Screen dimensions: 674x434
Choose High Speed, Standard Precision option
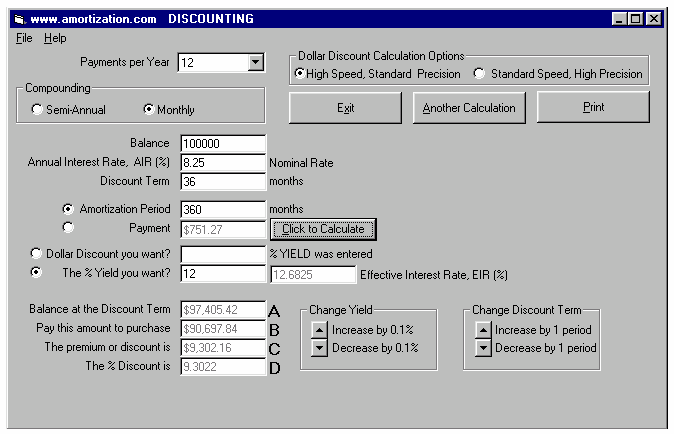(x=300, y=74)
